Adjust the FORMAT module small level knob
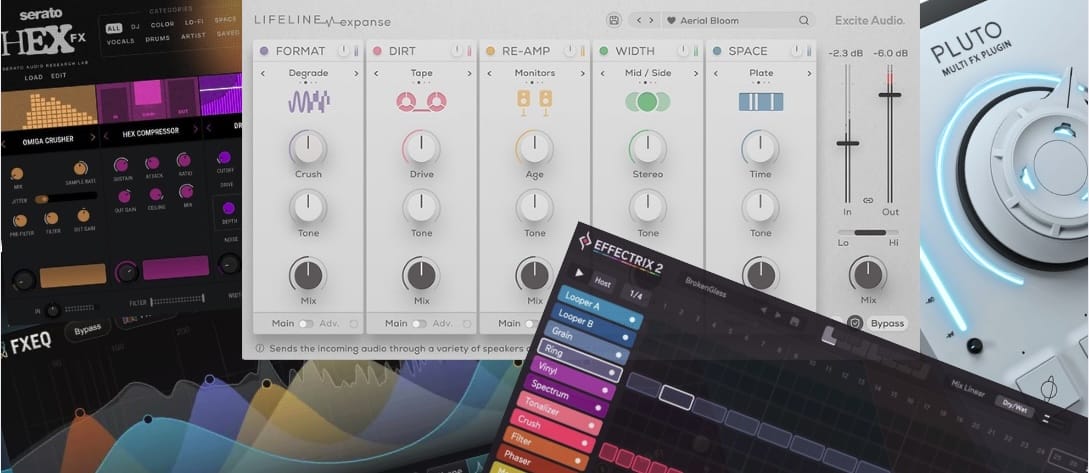Viewport: 1089px width, 473px height. tap(343, 51)
